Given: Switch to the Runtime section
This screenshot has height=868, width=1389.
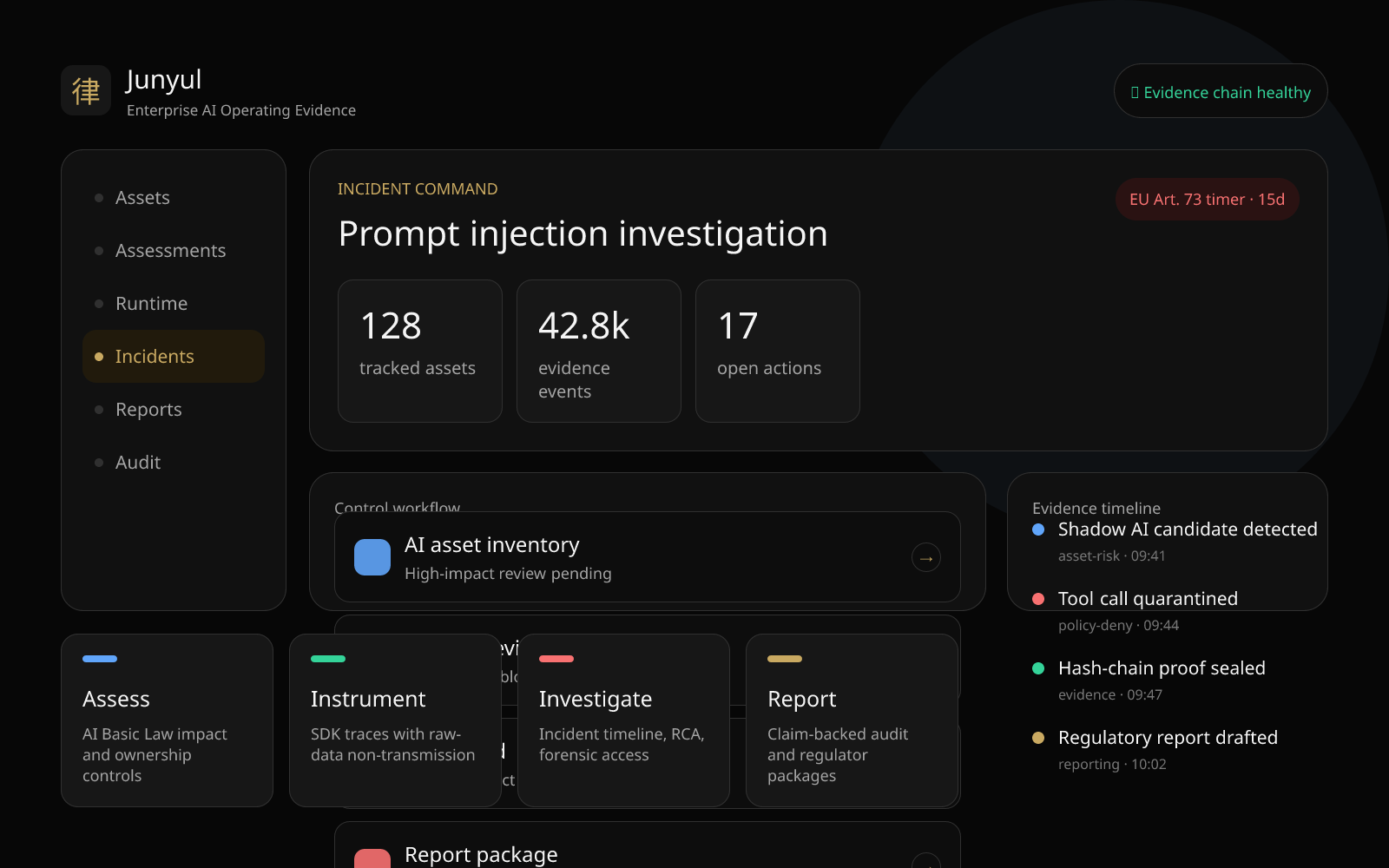Looking at the screenshot, I should pos(174,304).
